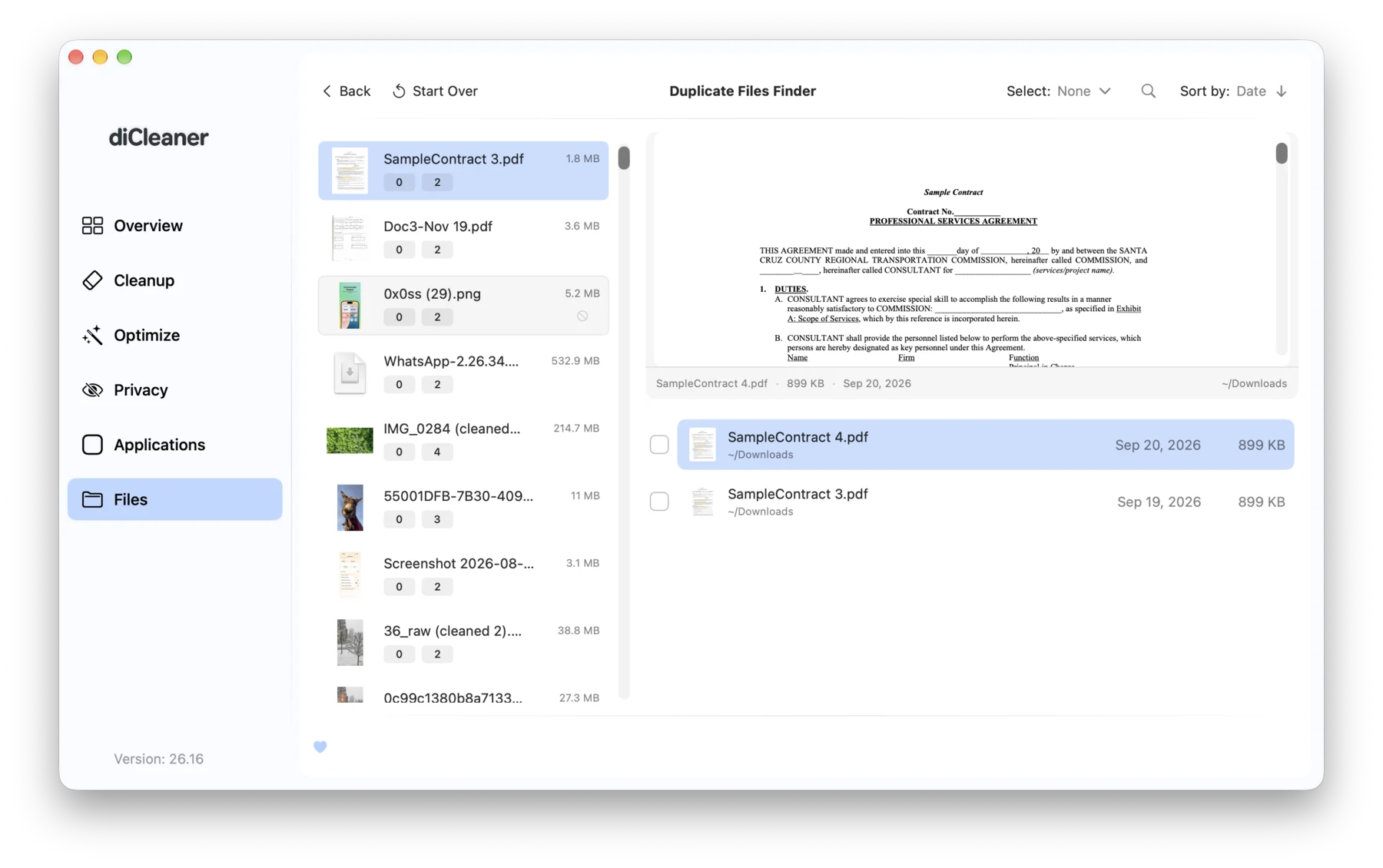The image size is (1383, 868).
Task: Click the IMG_0284 green thumbnail
Action: click(x=350, y=440)
